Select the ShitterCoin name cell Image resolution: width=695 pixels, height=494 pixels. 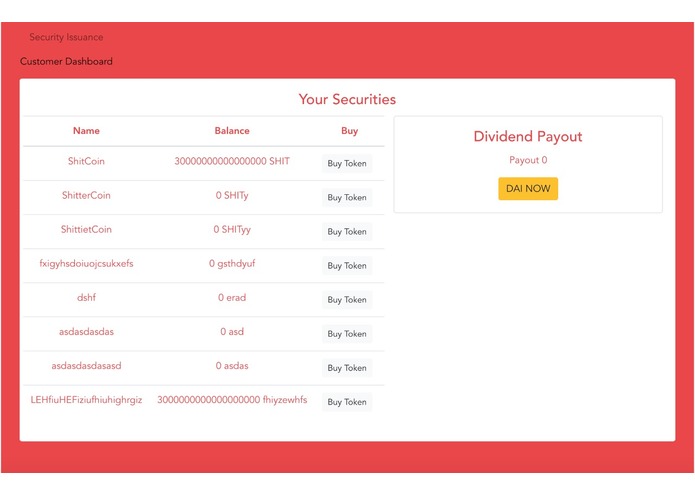click(x=86, y=195)
